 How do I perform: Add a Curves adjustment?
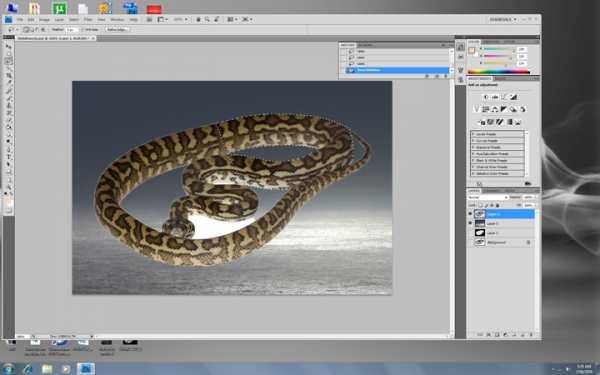pyautogui.click(x=504, y=97)
